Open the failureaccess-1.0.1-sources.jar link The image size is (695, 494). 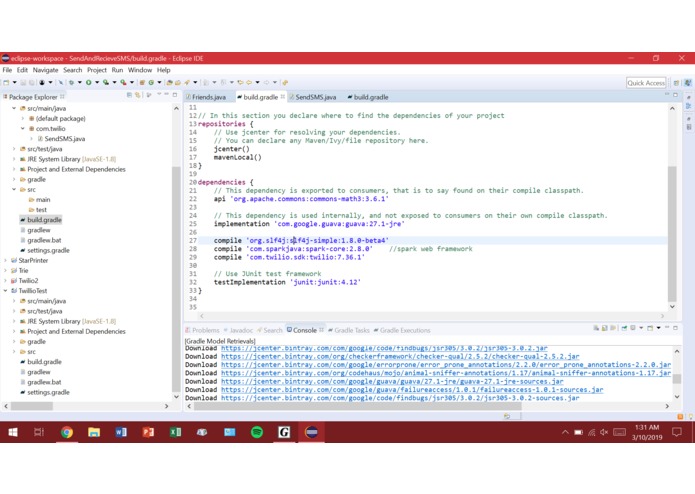412,389
